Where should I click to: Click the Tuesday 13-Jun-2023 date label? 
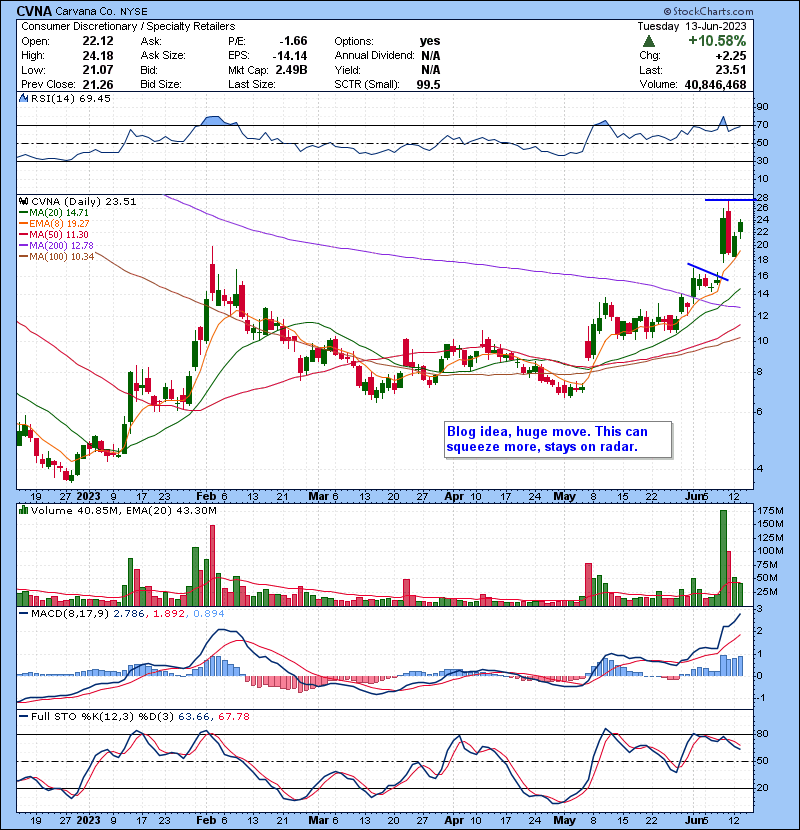[691, 26]
